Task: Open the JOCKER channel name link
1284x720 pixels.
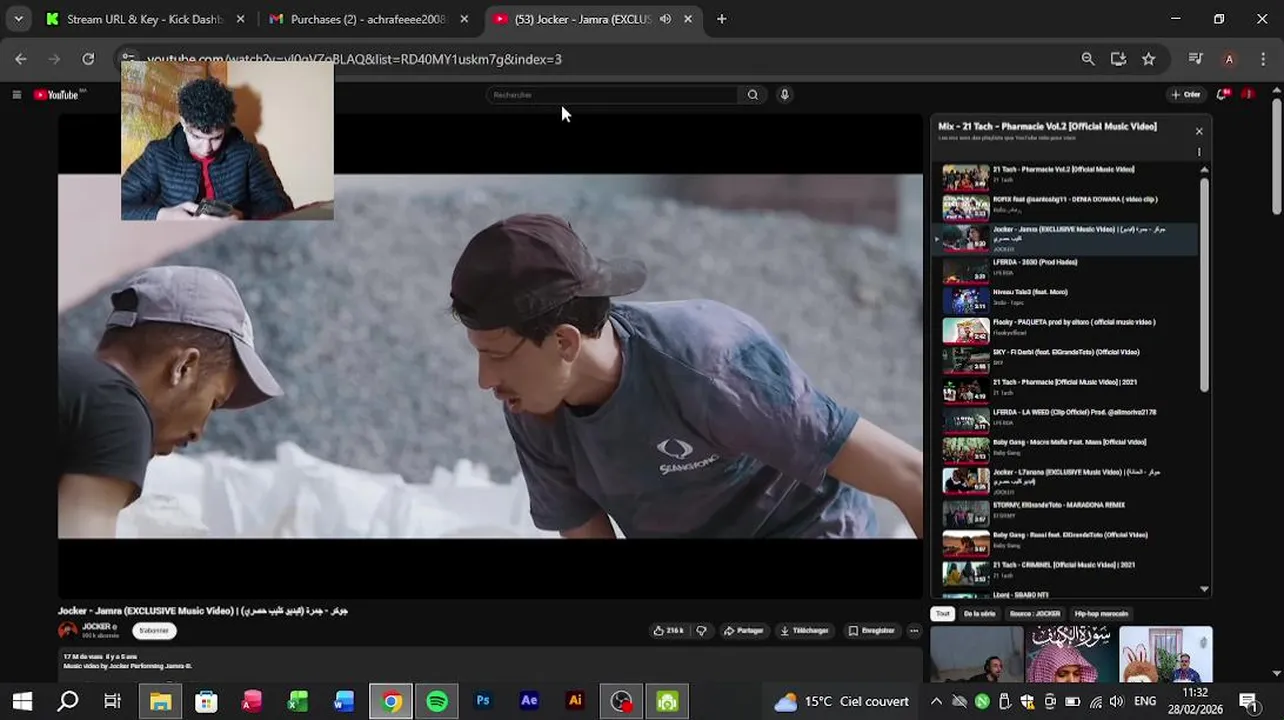Action: pyautogui.click(x=96, y=627)
